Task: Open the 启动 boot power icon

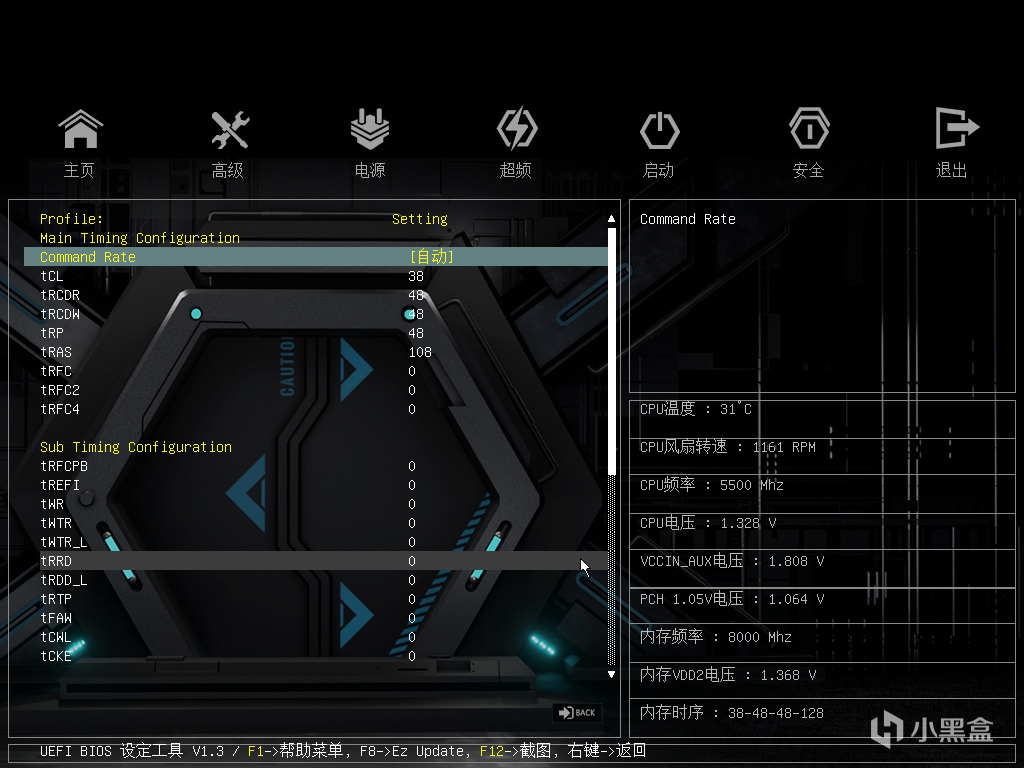Action: click(660, 131)
